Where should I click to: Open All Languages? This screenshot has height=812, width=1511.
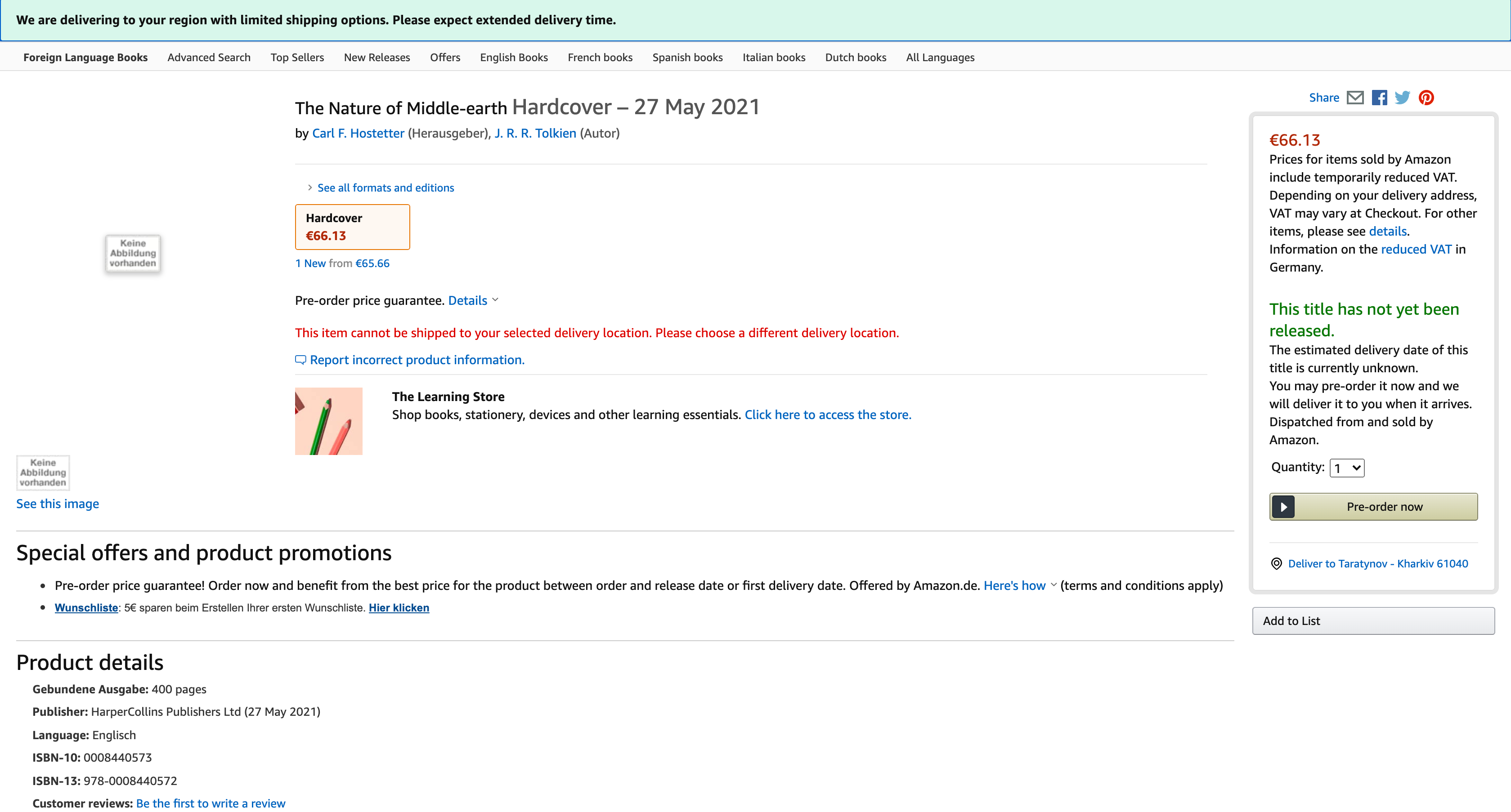click(x=940, y=58)
